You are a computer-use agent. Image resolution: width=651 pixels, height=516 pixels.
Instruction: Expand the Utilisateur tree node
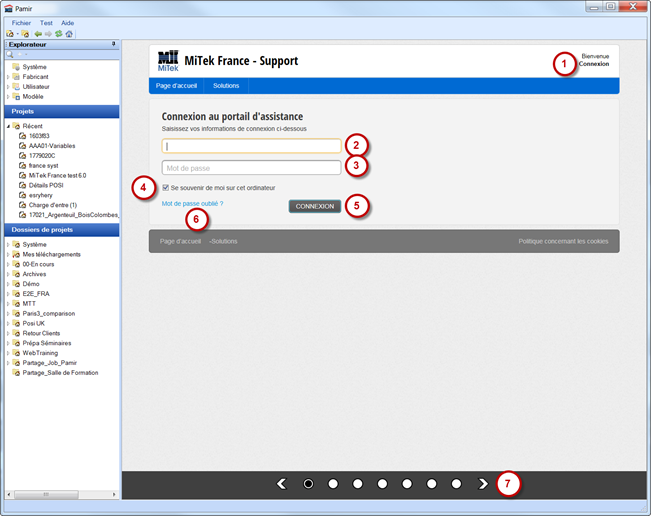pos(8,87)
